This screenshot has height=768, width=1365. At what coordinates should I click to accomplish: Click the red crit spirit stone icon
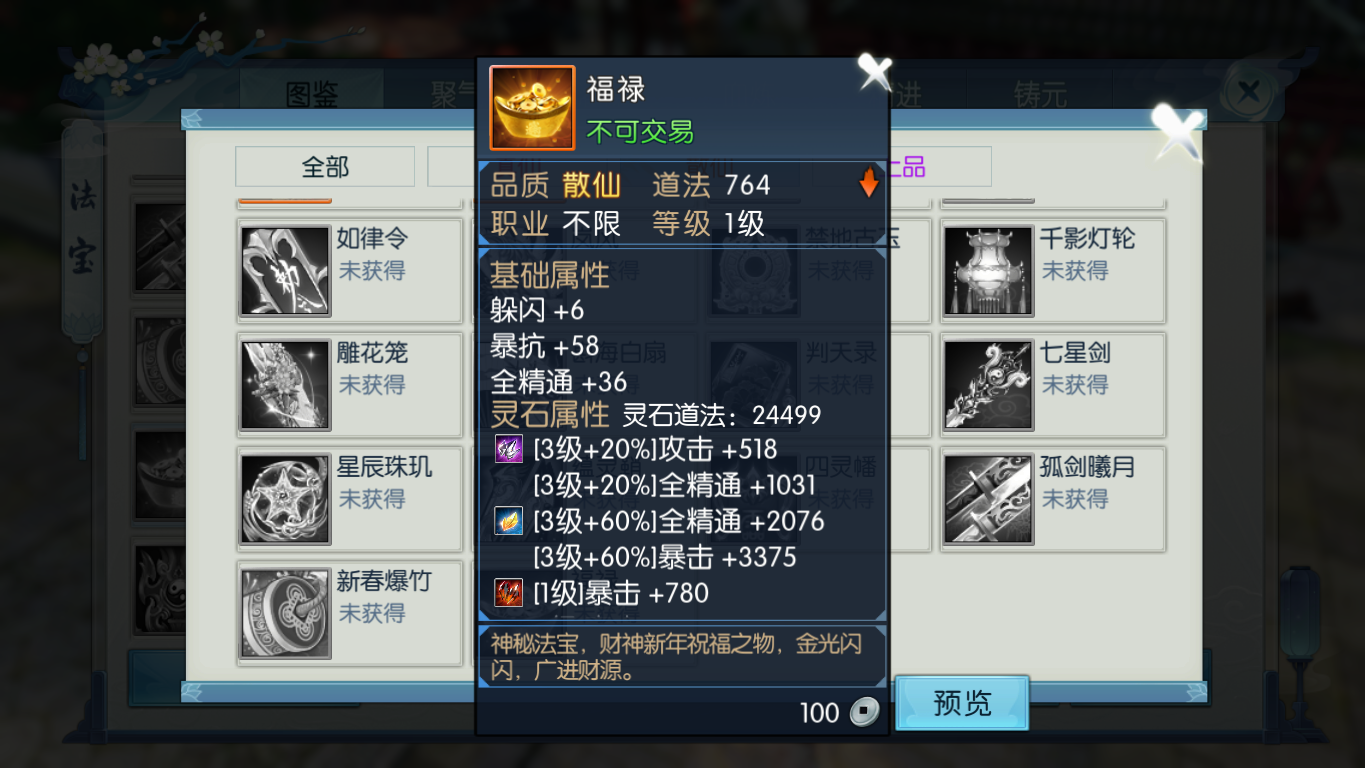coord(508,593)
